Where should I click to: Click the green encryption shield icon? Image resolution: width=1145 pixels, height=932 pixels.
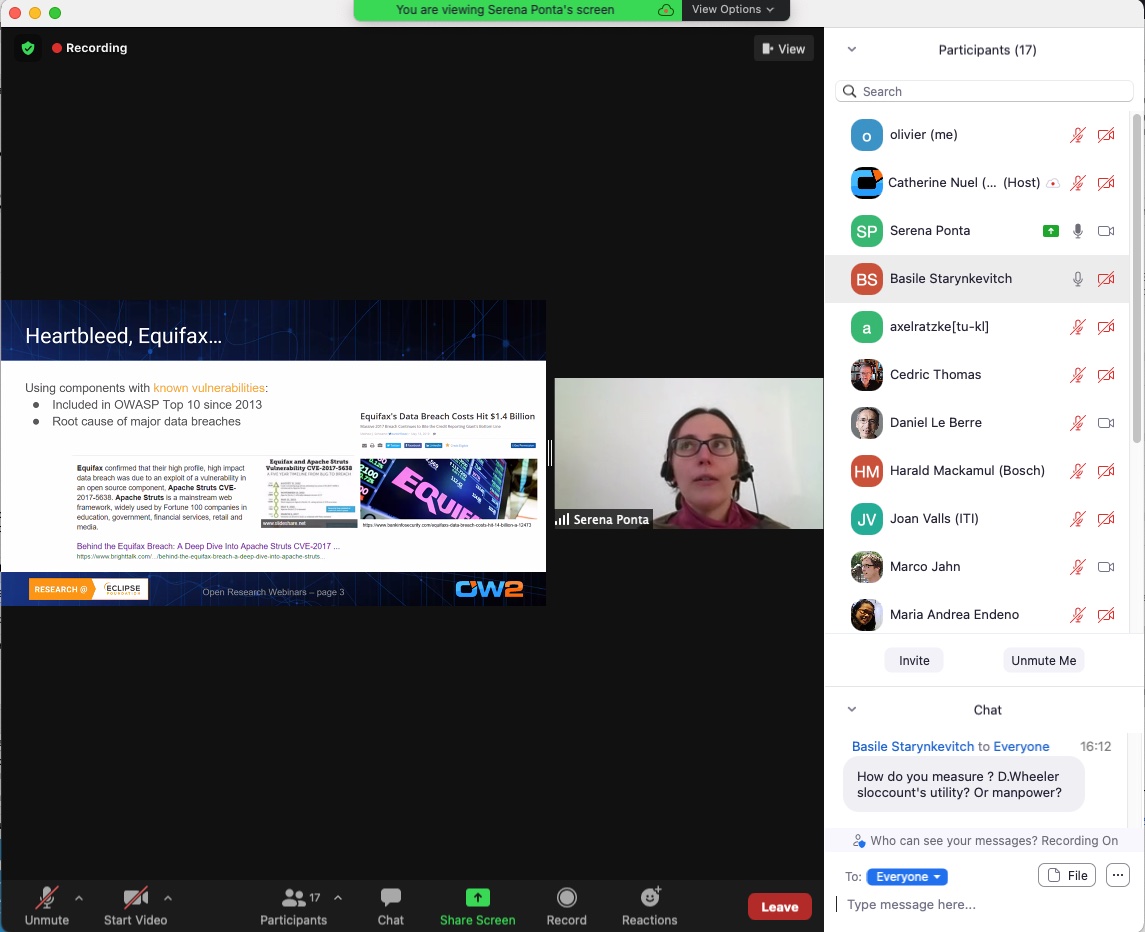pyautogui.click(x=28, y=48)
